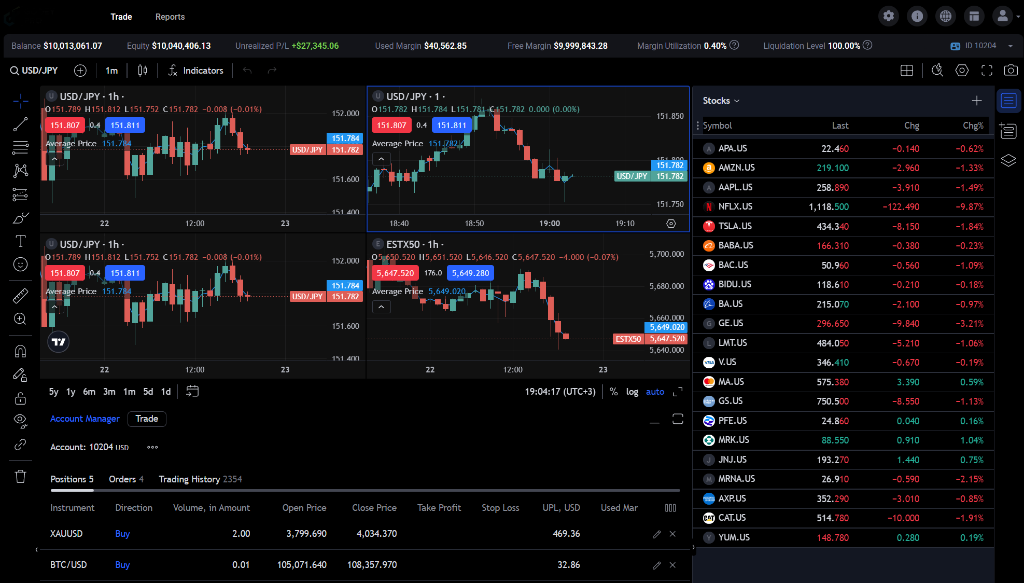Open the 1m timeframe dropdown
Viewport: 1024px width, 583px height.
[111, 70]
